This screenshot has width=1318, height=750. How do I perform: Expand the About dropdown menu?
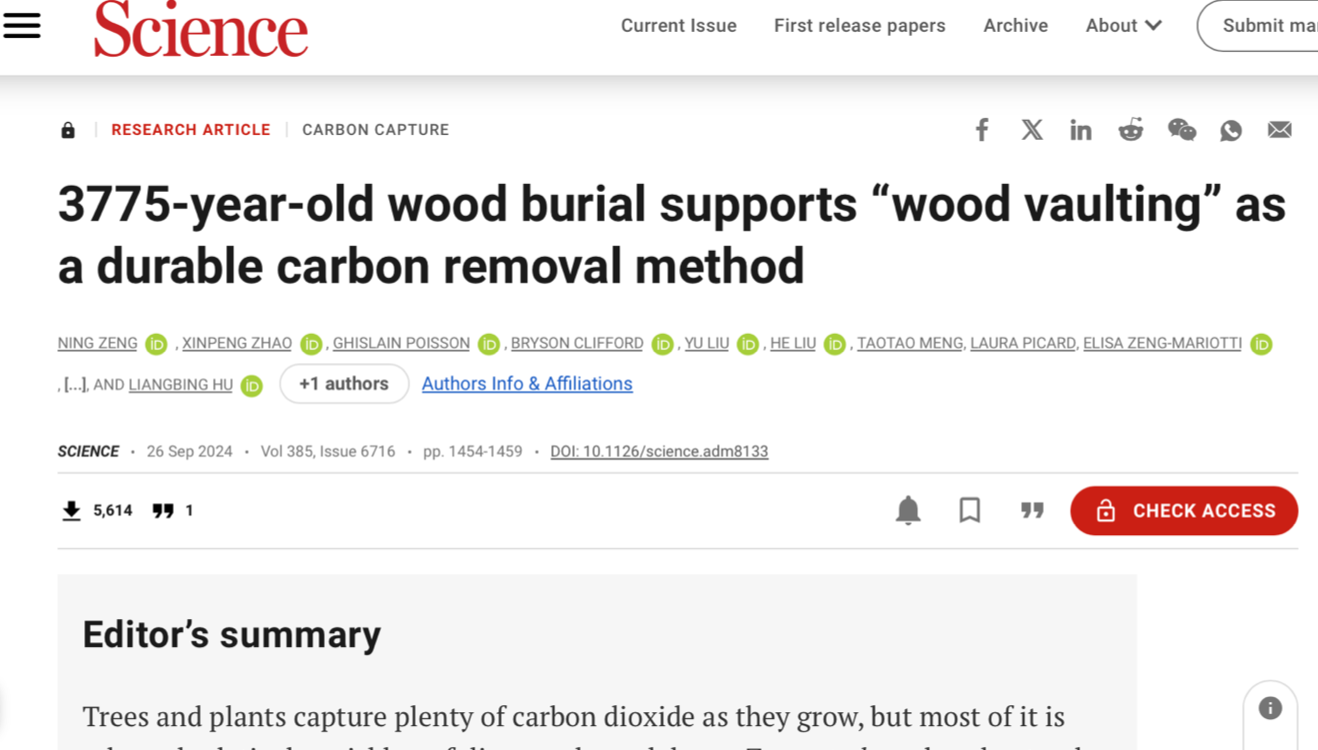click(1124, 26)
